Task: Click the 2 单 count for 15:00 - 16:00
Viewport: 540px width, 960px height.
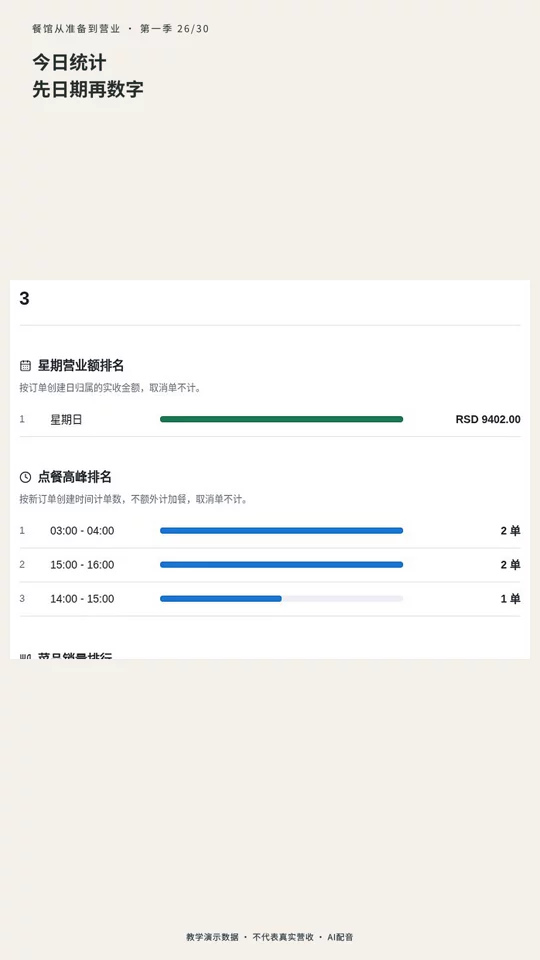Action: coord(511,565)
